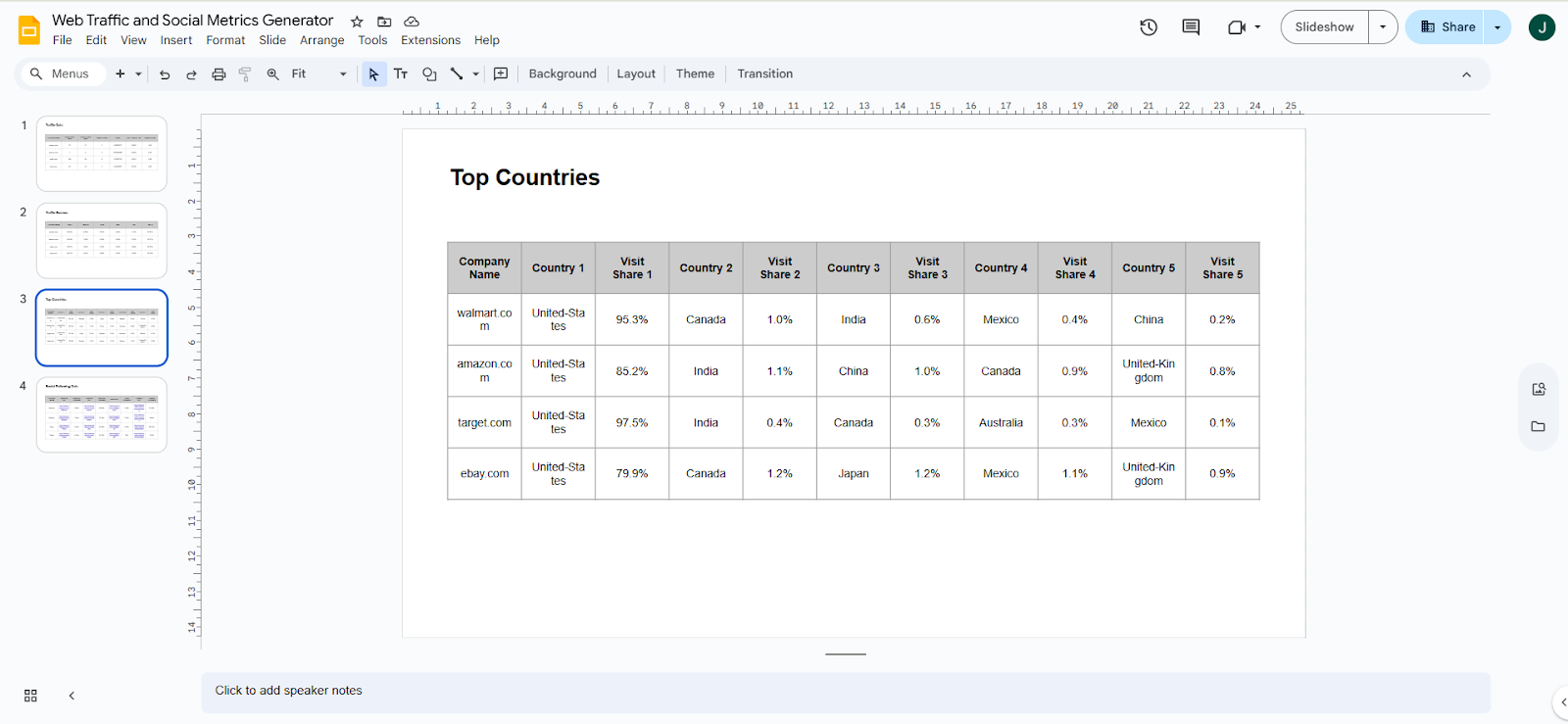Show the comments panel icon
This screenshot has width=1568, height=724.
point(1191,27)
